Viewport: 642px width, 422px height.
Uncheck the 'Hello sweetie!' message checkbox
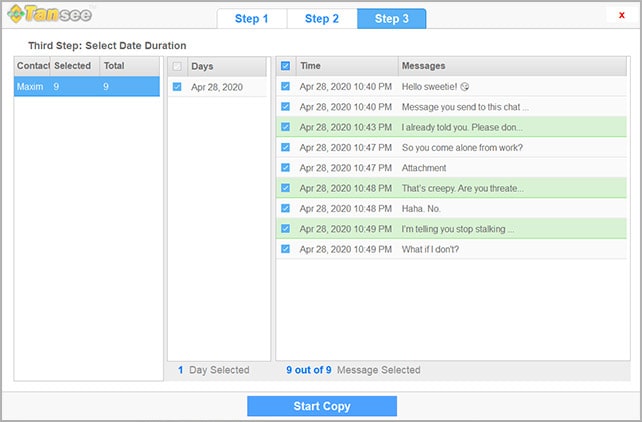pos(286,87)
